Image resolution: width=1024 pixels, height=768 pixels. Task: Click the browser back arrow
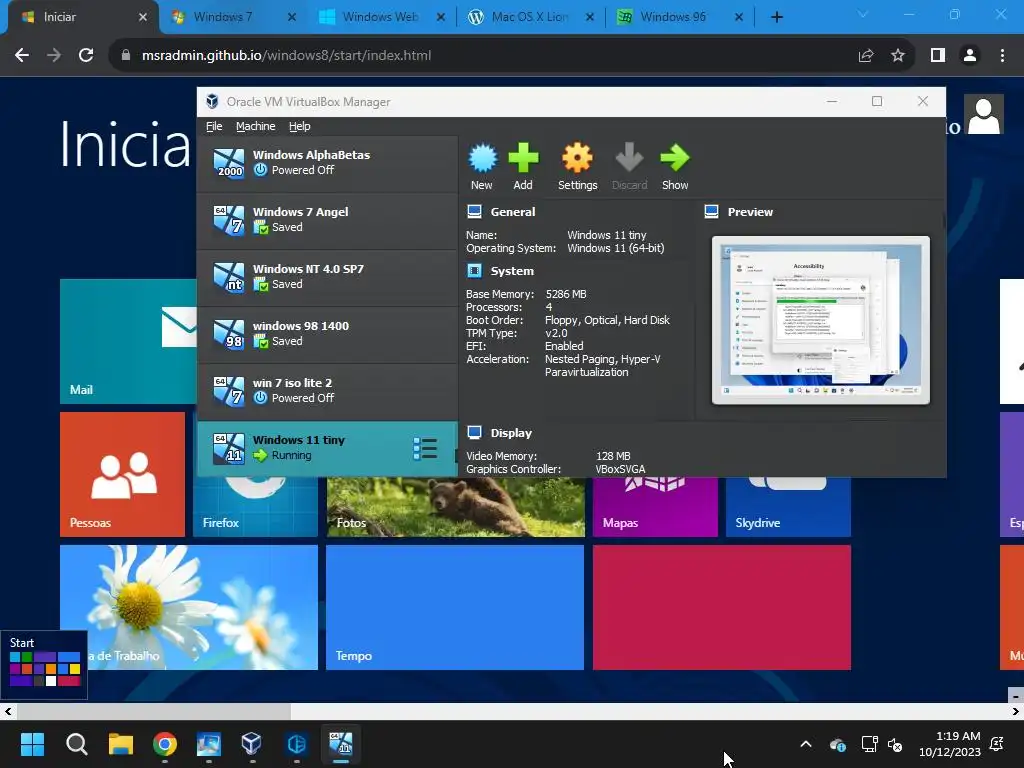tap(22, 56)
